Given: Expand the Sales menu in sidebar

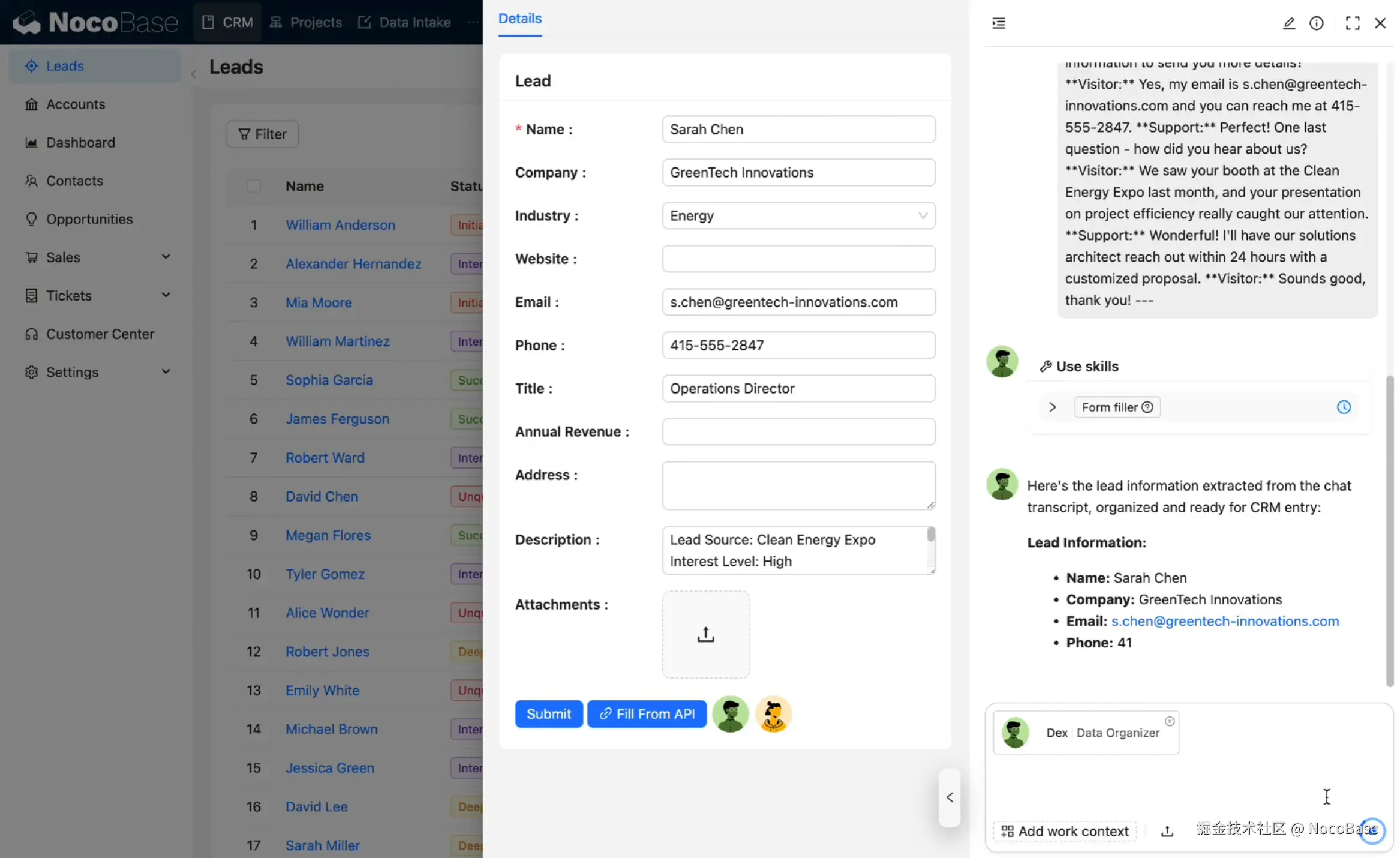Looking at the screenshot, I should coord(96,257).
